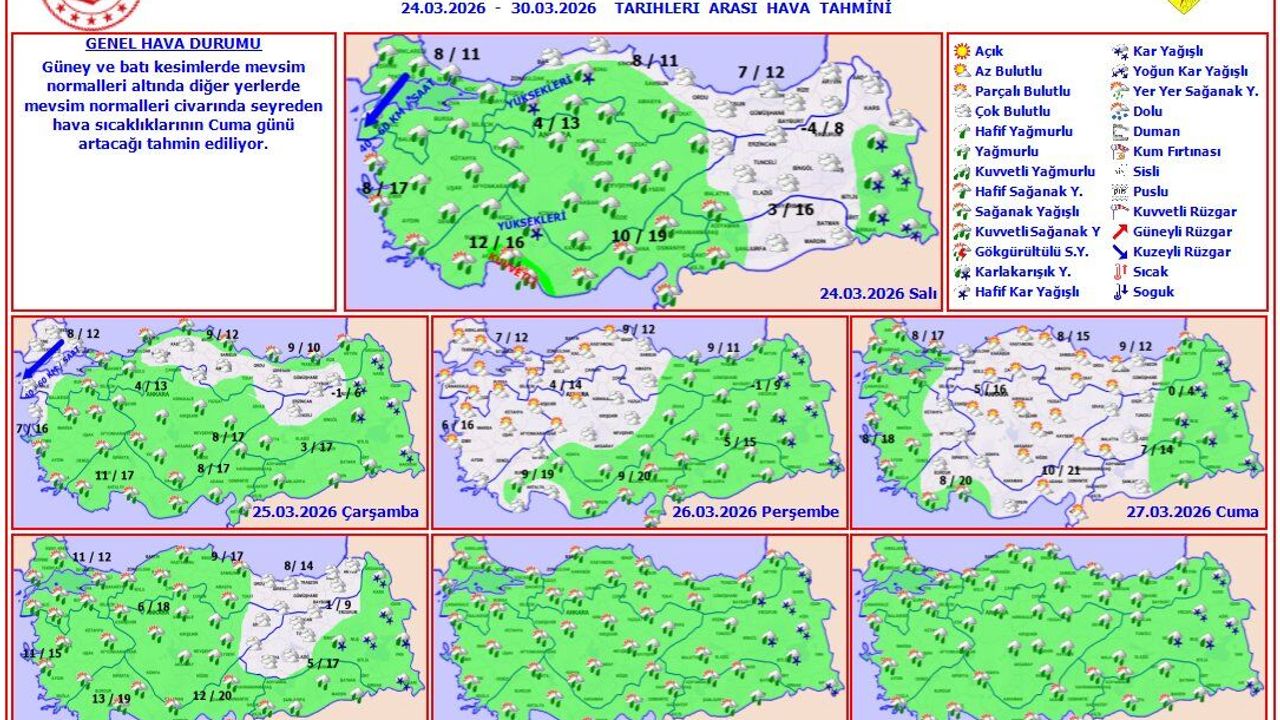The height and width of the screenshot is (720, 1280).
Task: Open the 24.03.2026 Salı forecast map
Action: tap(641, 171)
